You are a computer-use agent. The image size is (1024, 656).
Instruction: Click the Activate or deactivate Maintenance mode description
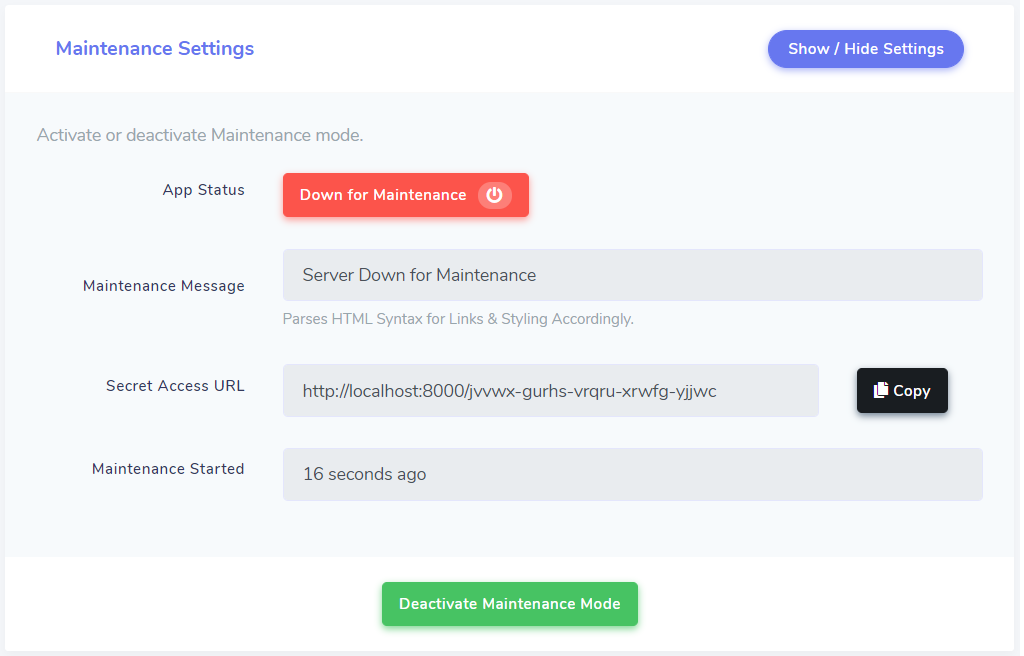[200, 135]
